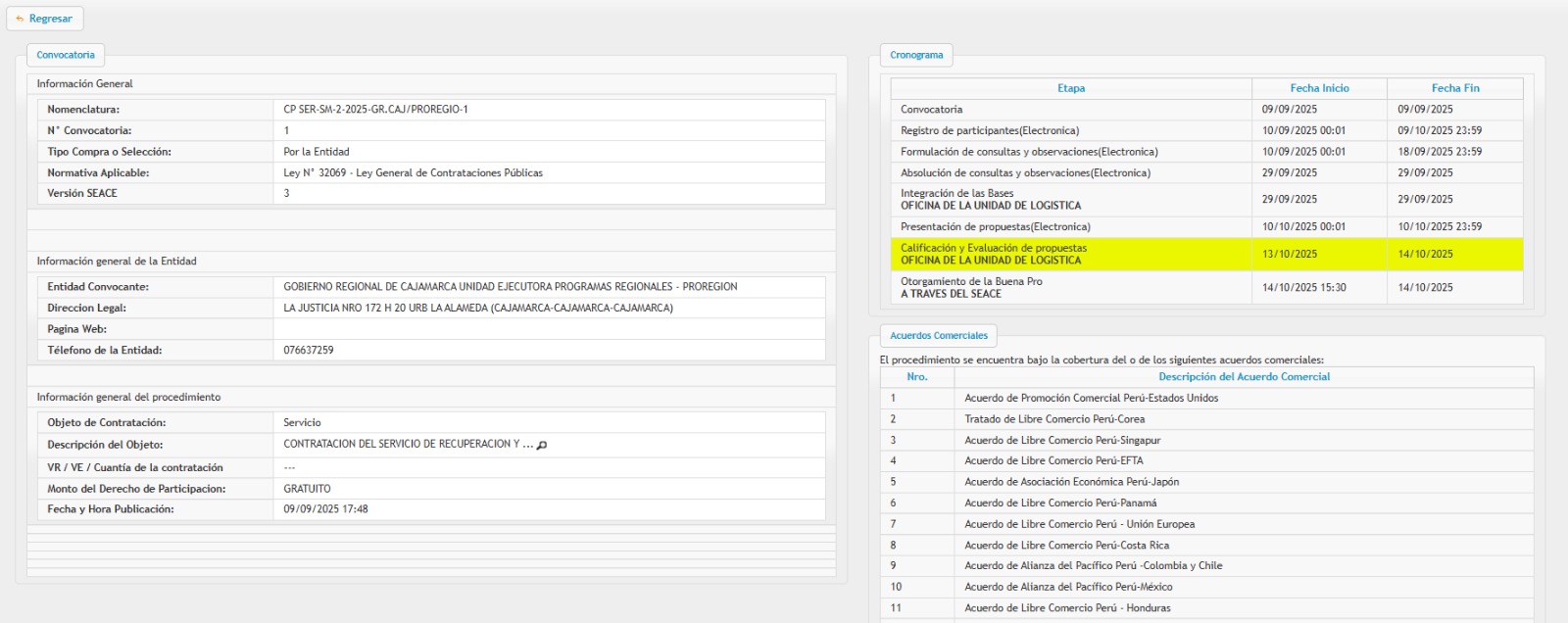Click the Descripción del Acuerdo Comercial header
Viewport: 1568px width, 623px height.
(x=1244, y=377)
